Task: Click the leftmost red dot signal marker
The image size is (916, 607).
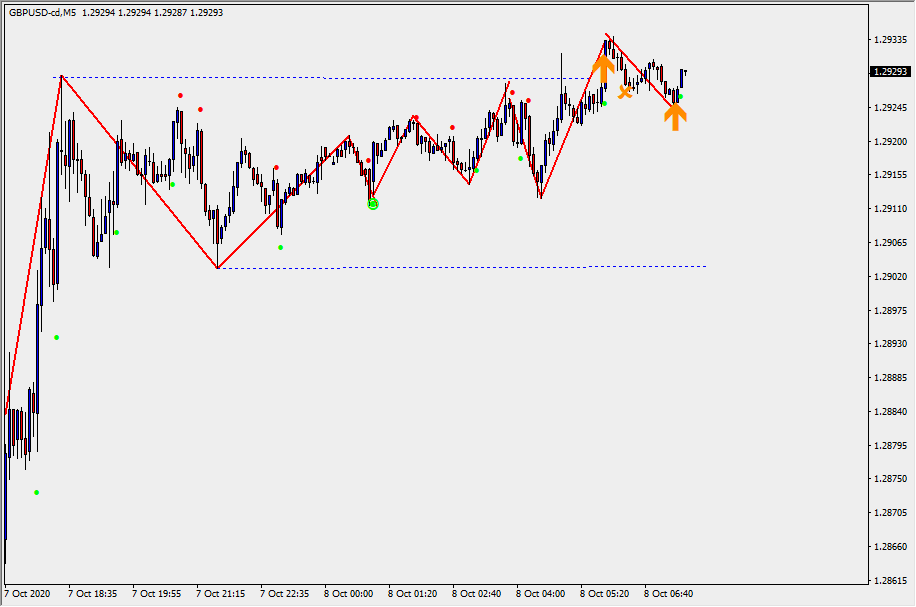Action: pyautogui.click(x=180, y=96)
